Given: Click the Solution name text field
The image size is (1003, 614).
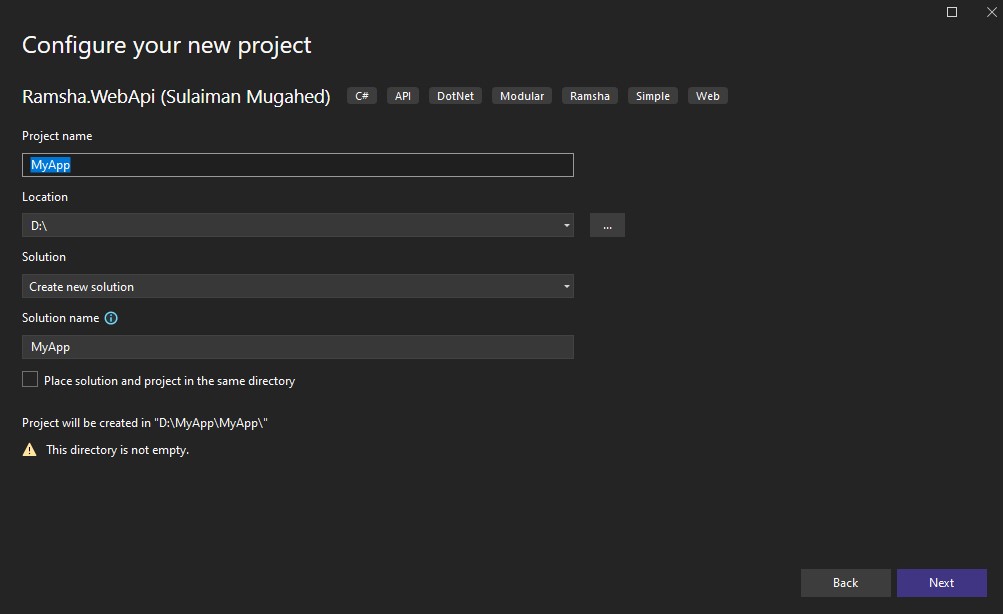Looking at the screenshot, I should tap(297, 346).
